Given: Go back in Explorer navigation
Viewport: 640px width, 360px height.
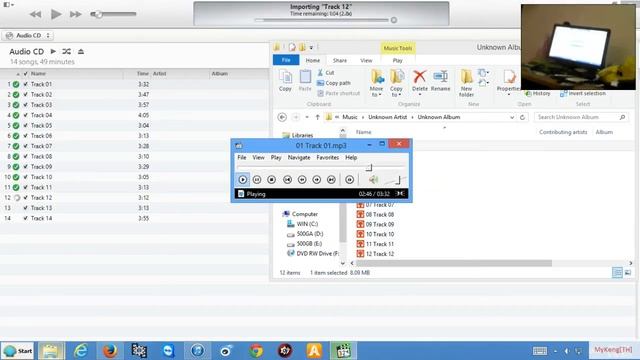Looking at the screenshot, I should (282, 118).
